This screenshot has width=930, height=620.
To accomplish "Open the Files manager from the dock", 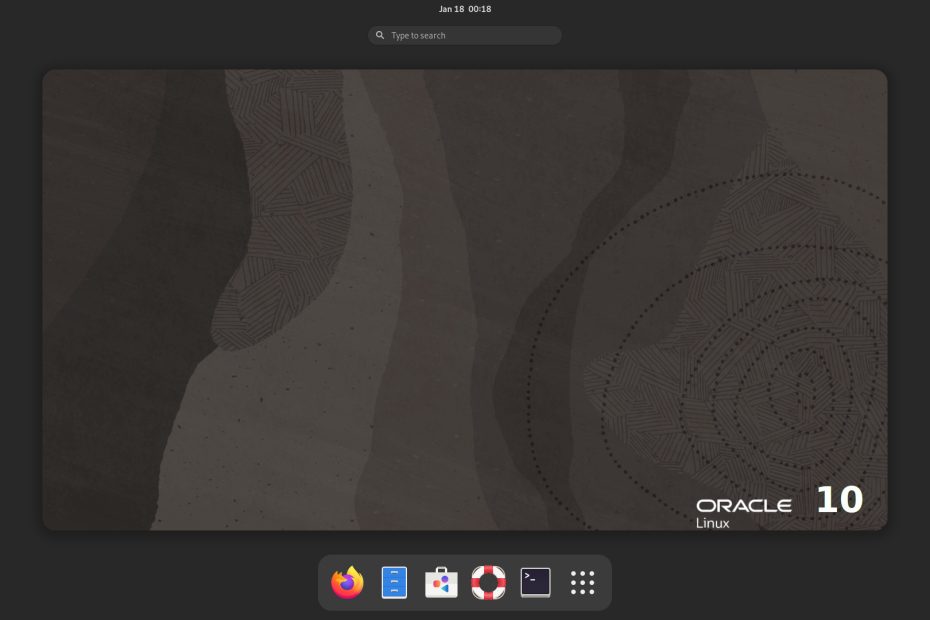I will pos(394,583).
